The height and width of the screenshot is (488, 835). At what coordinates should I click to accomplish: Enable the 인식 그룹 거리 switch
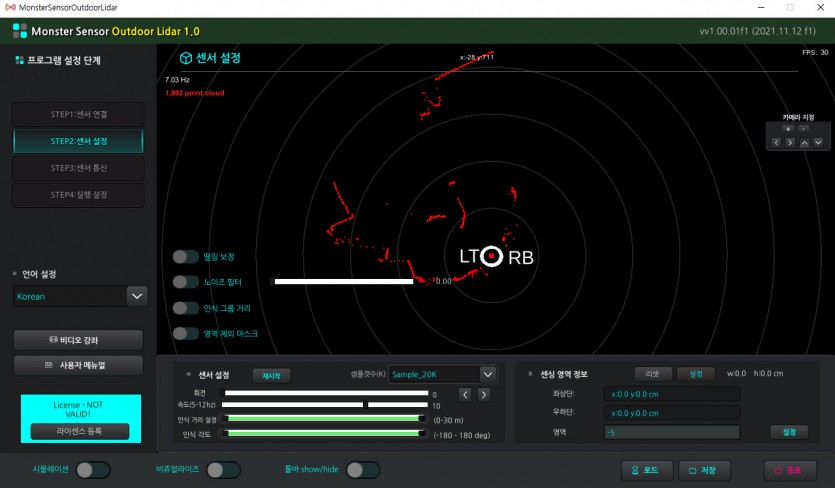(185, 308)
